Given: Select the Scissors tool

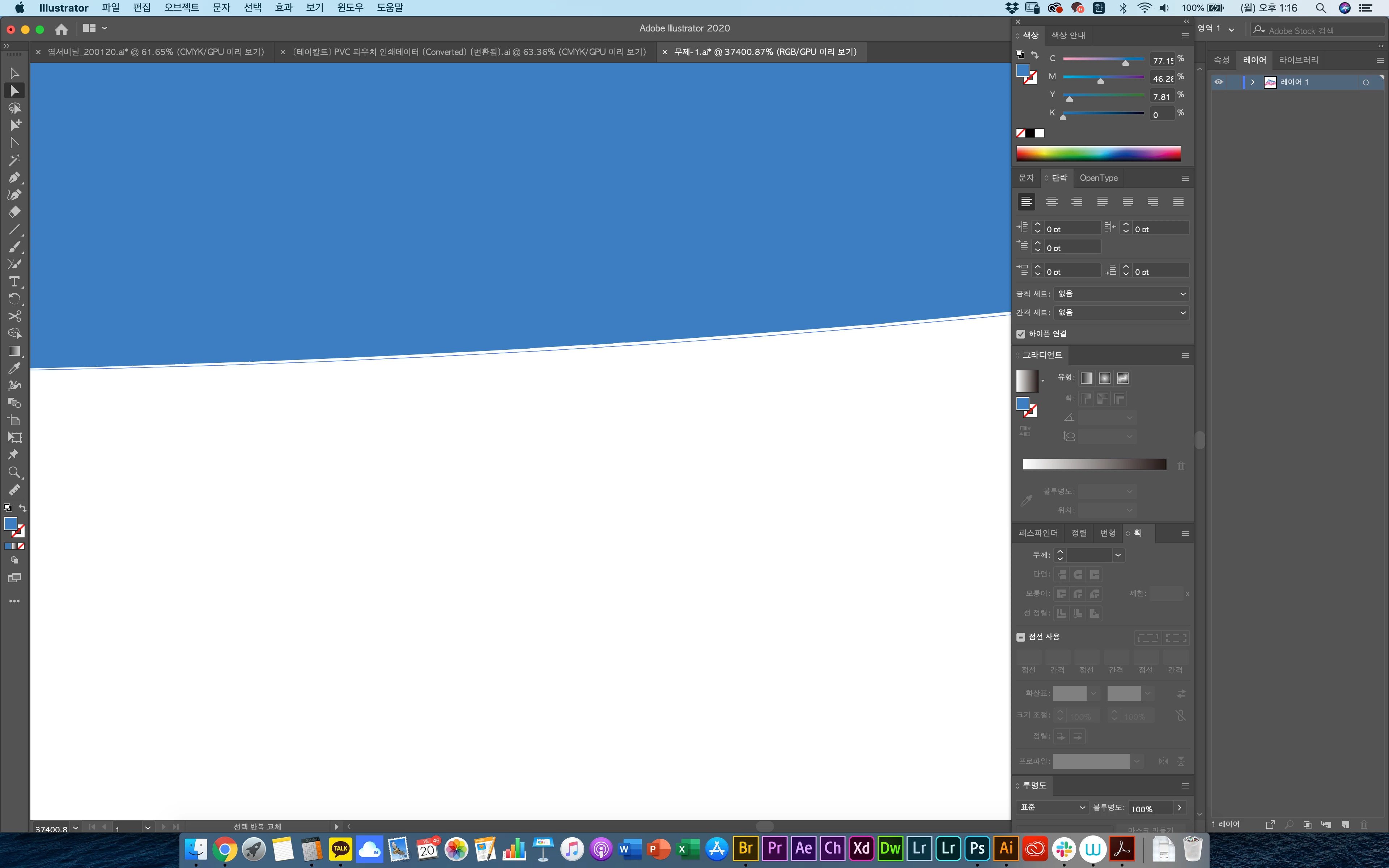Looking at the screenshot, I should (x=14, y=316).
